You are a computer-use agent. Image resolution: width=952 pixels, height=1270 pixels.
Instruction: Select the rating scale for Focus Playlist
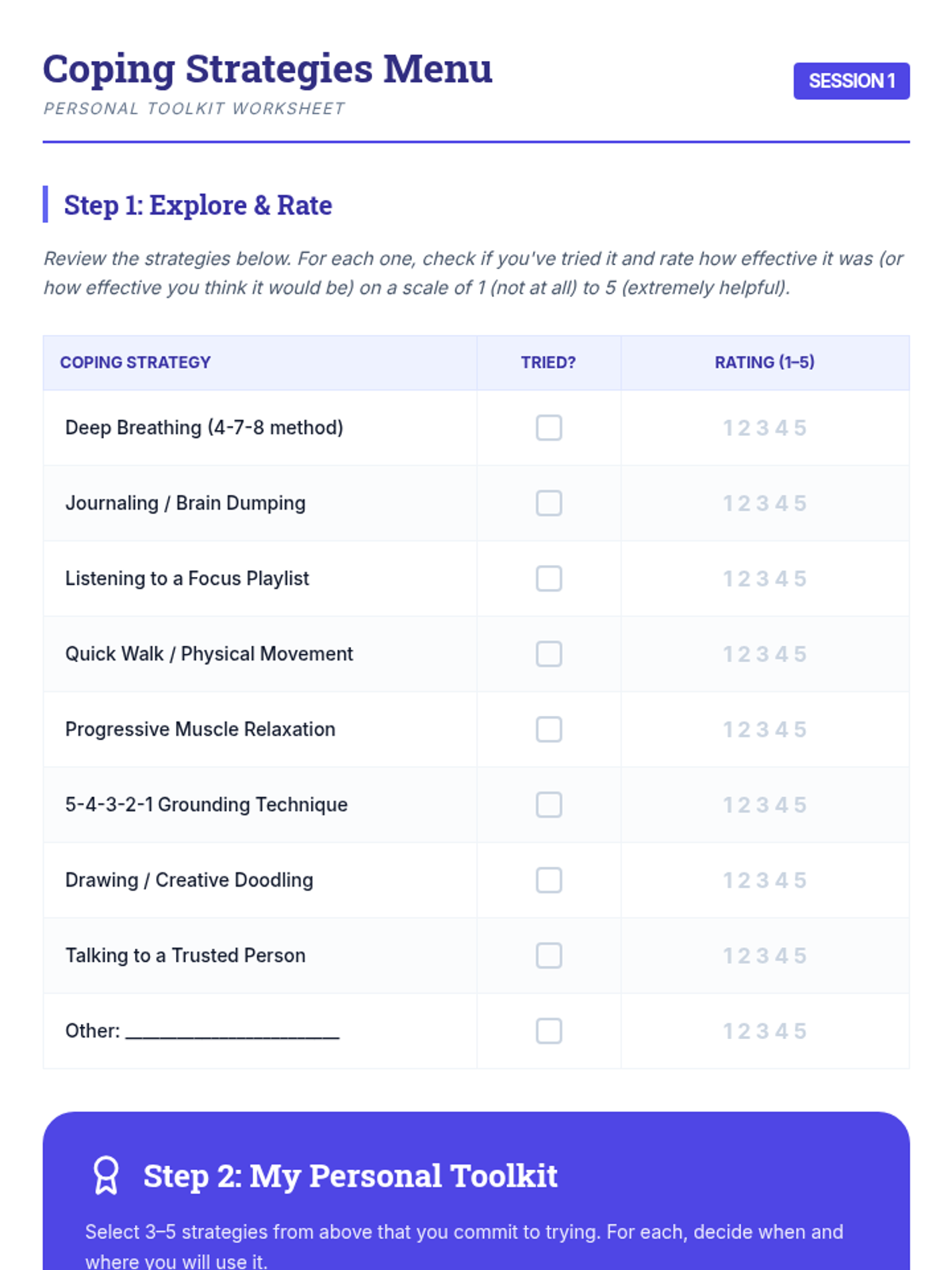[x=764, y=579]
